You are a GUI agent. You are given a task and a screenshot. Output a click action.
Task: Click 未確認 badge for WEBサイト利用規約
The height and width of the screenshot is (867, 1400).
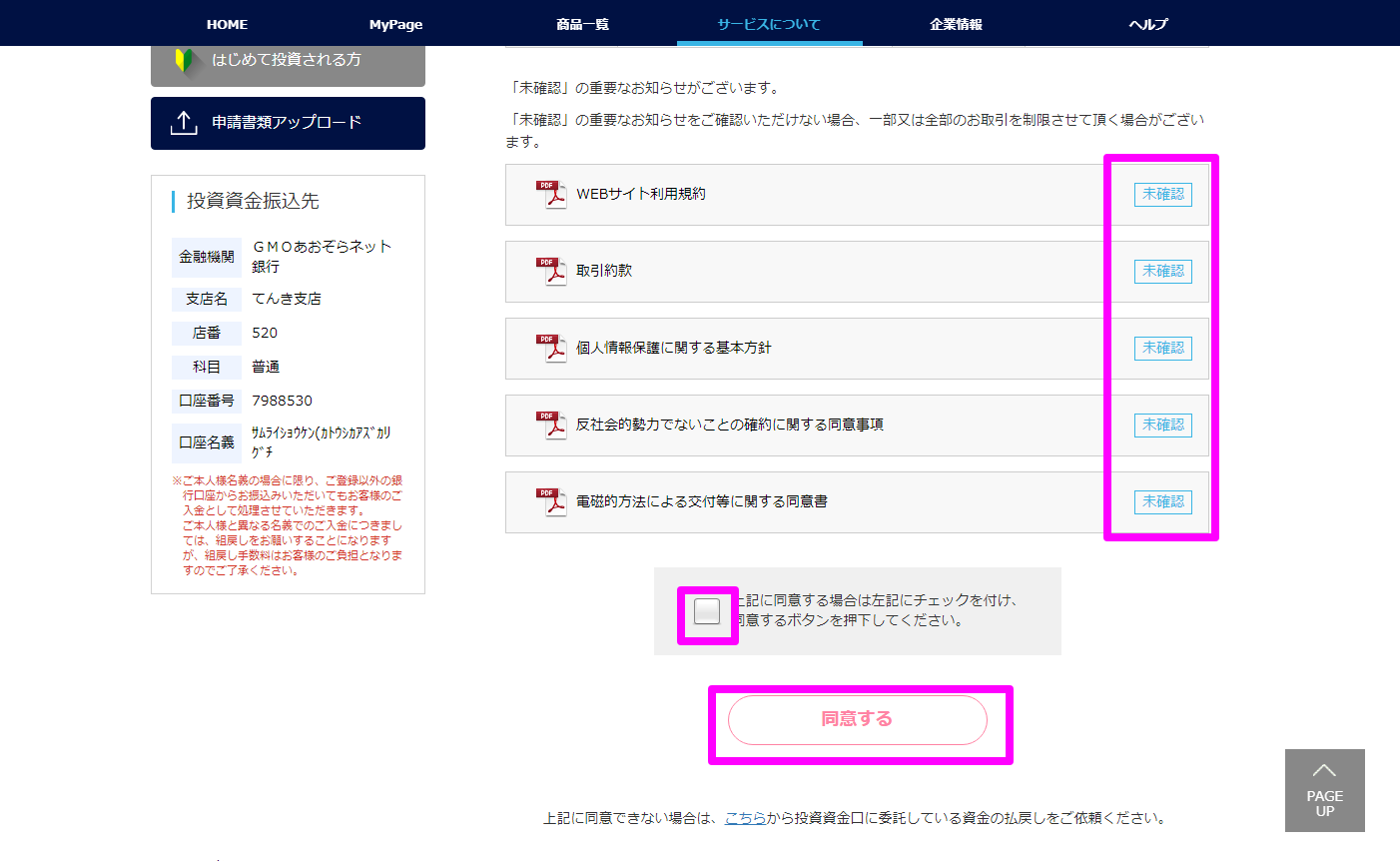[x=1162, y=195]
